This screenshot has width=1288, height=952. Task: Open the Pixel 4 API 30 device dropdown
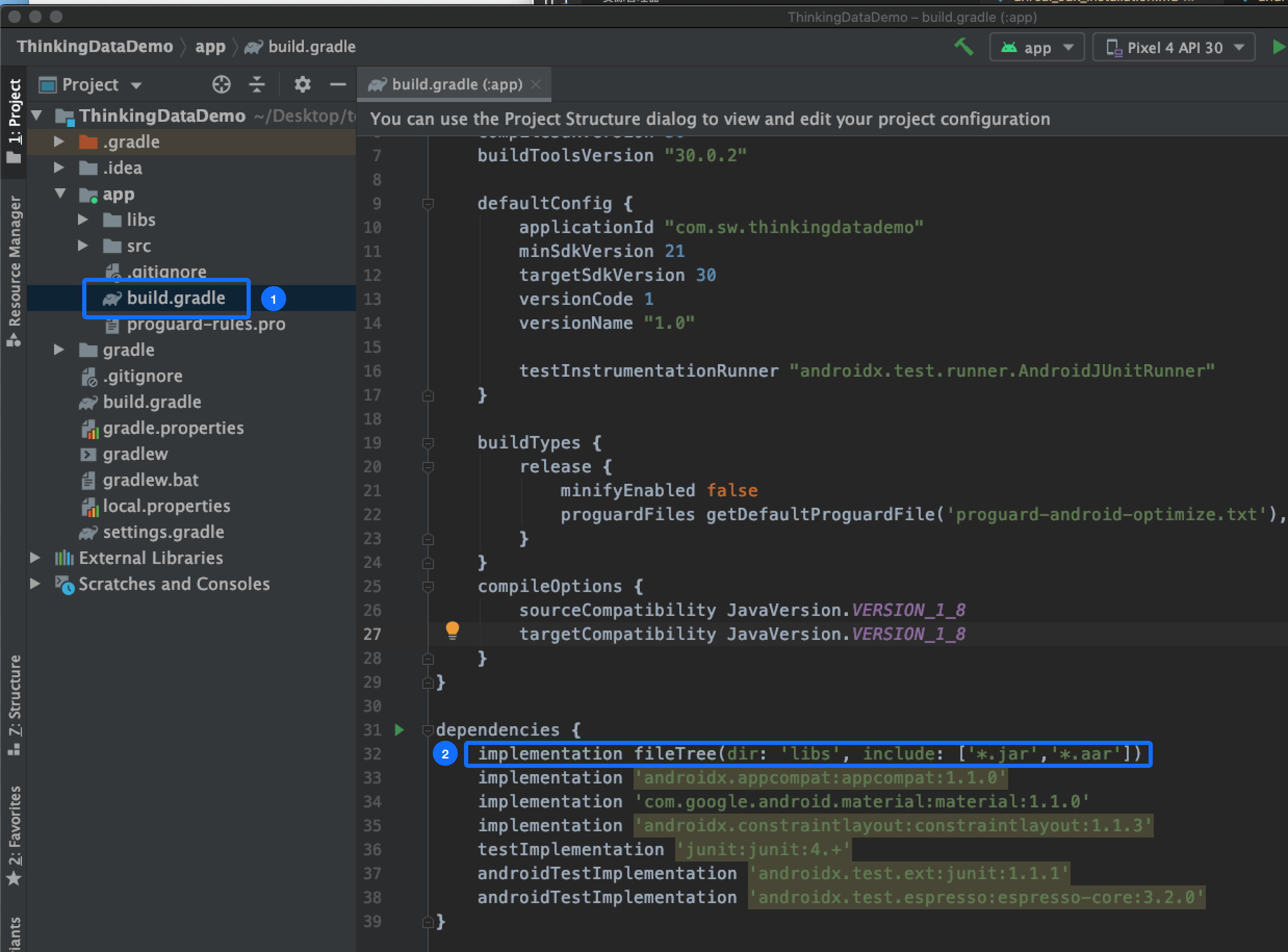click(x=1174, y=47)
